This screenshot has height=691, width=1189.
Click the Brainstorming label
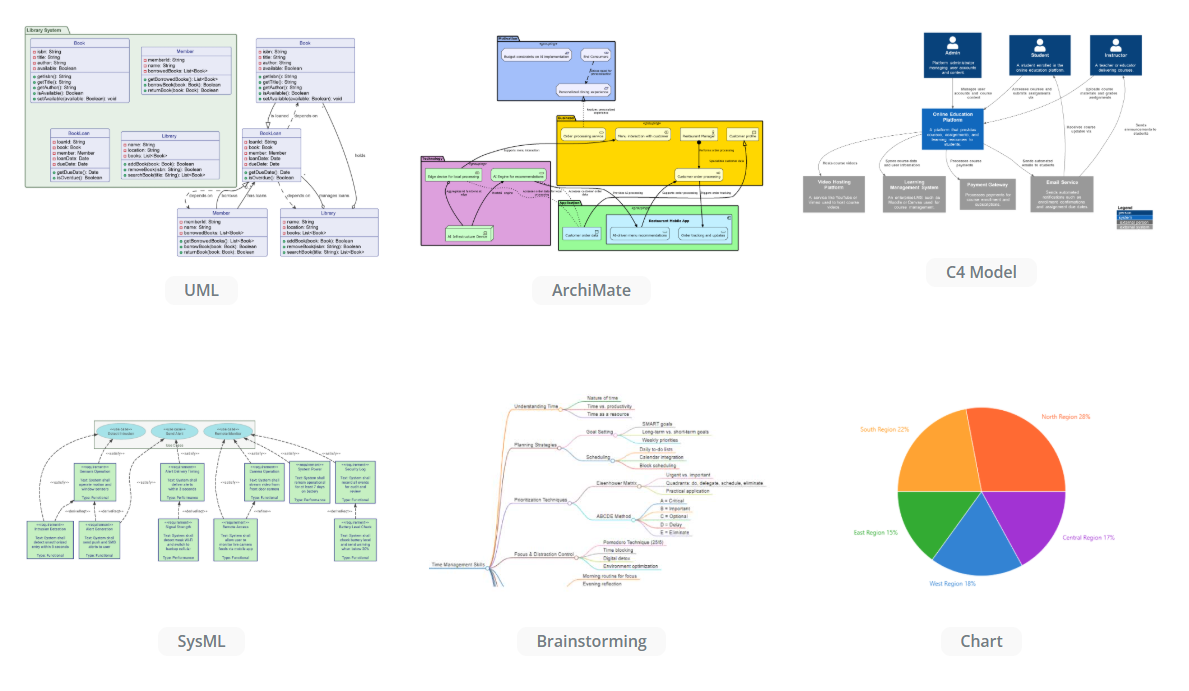pos(591,641)
